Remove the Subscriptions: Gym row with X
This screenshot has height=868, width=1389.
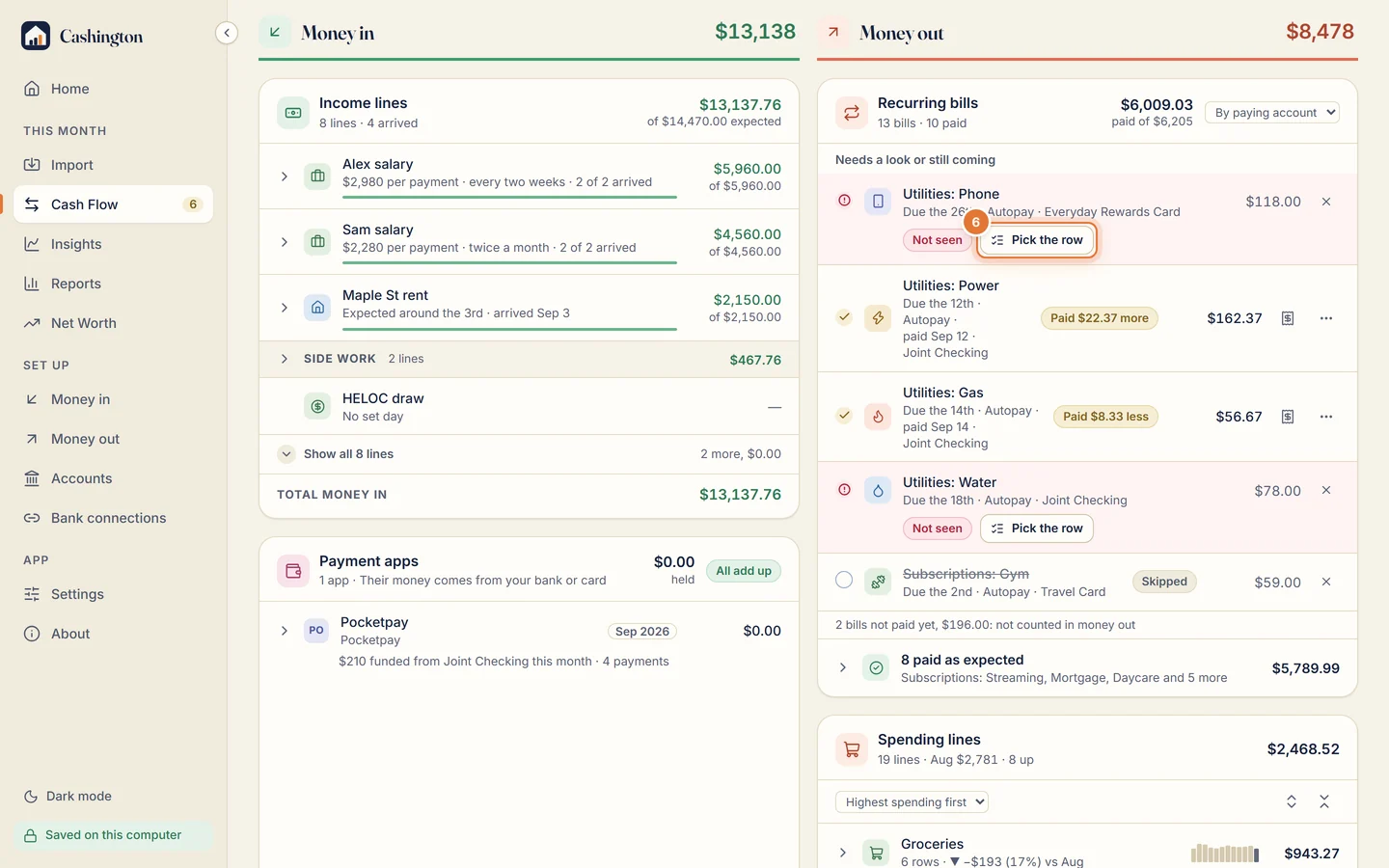pos(1326,582)
